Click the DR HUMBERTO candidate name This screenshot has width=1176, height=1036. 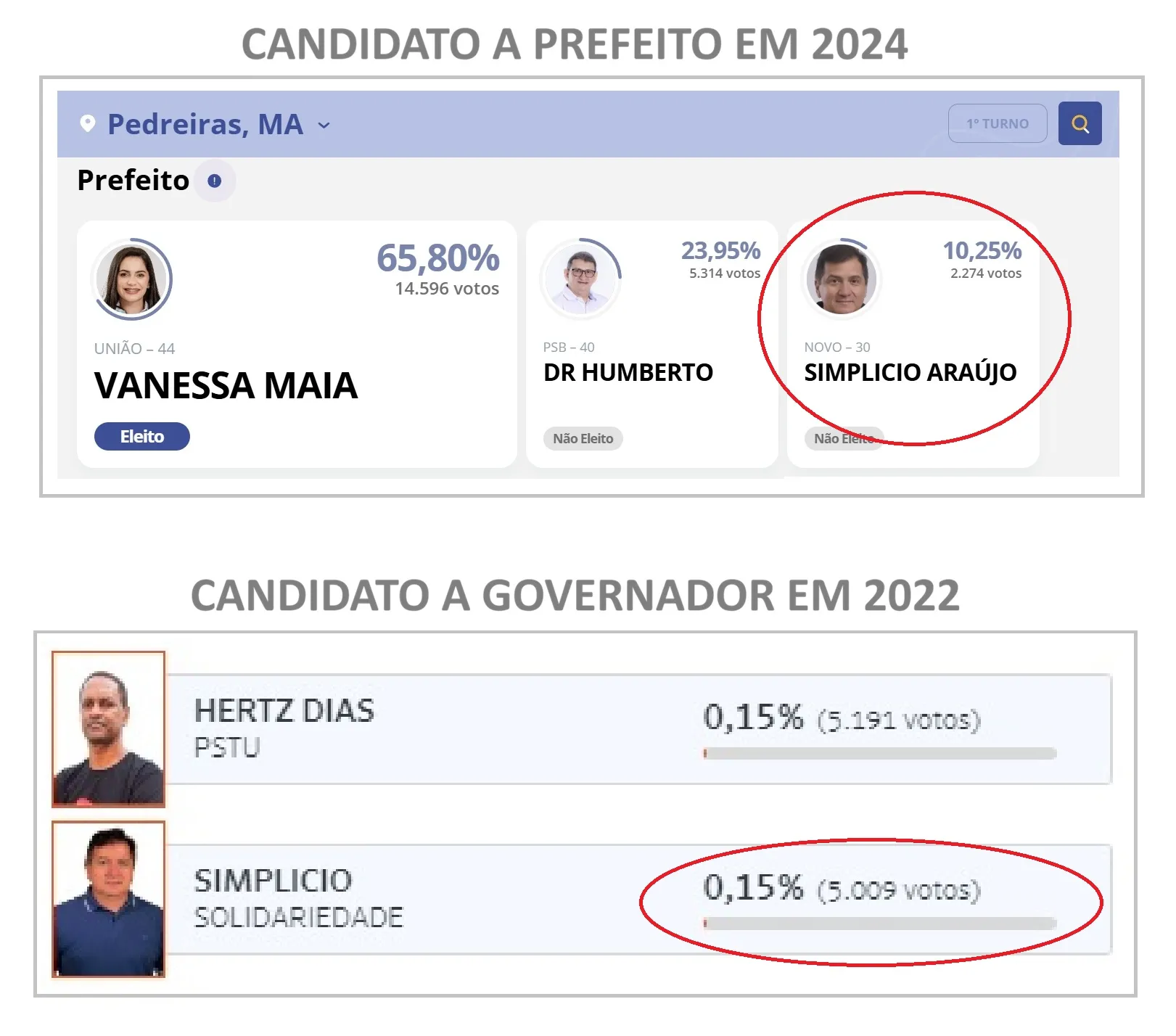628,373
